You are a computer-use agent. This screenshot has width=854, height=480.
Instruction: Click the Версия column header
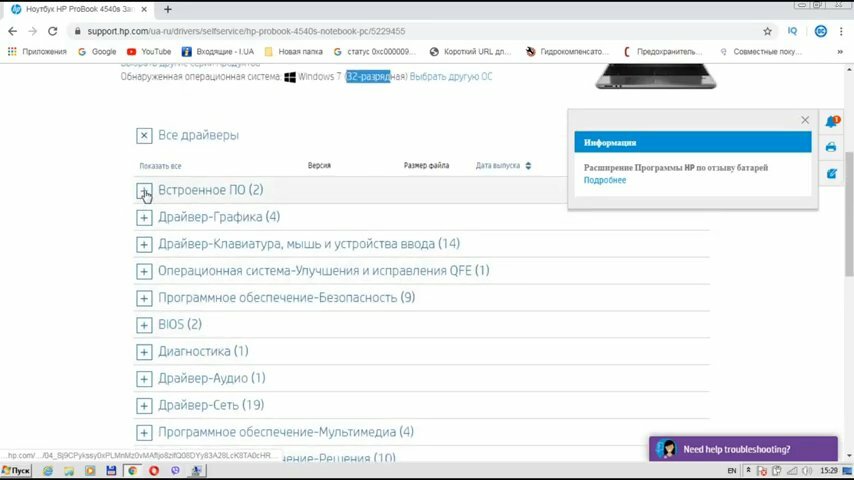[x=319, y=165]
